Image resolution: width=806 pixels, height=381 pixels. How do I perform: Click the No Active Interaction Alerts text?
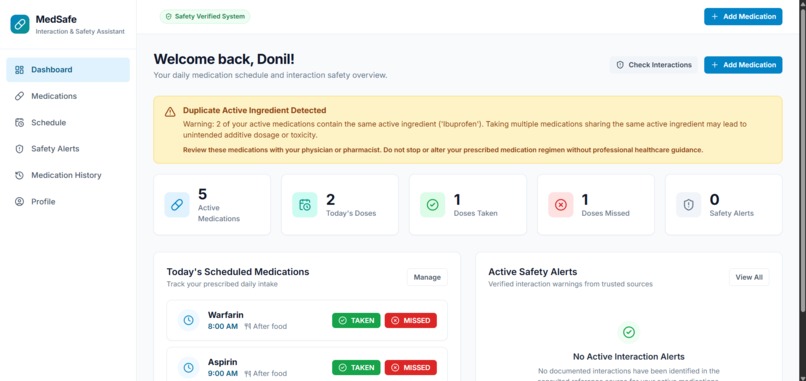[629, 357]
